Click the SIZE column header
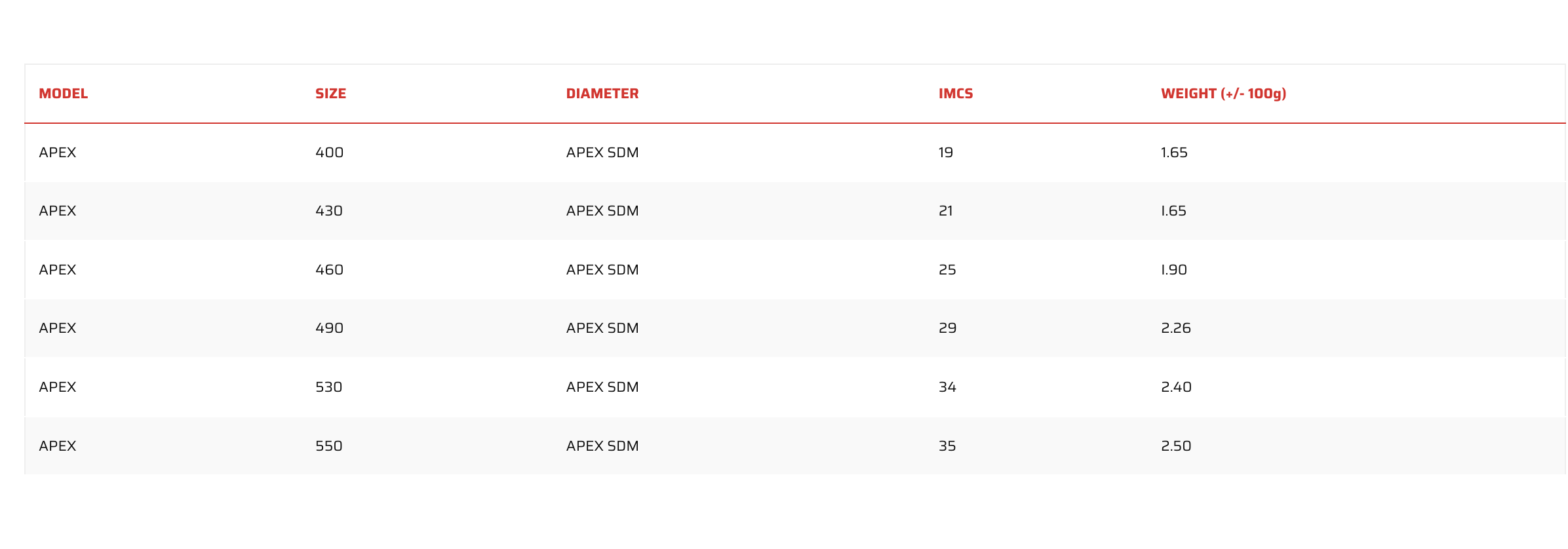 (330, 94)
